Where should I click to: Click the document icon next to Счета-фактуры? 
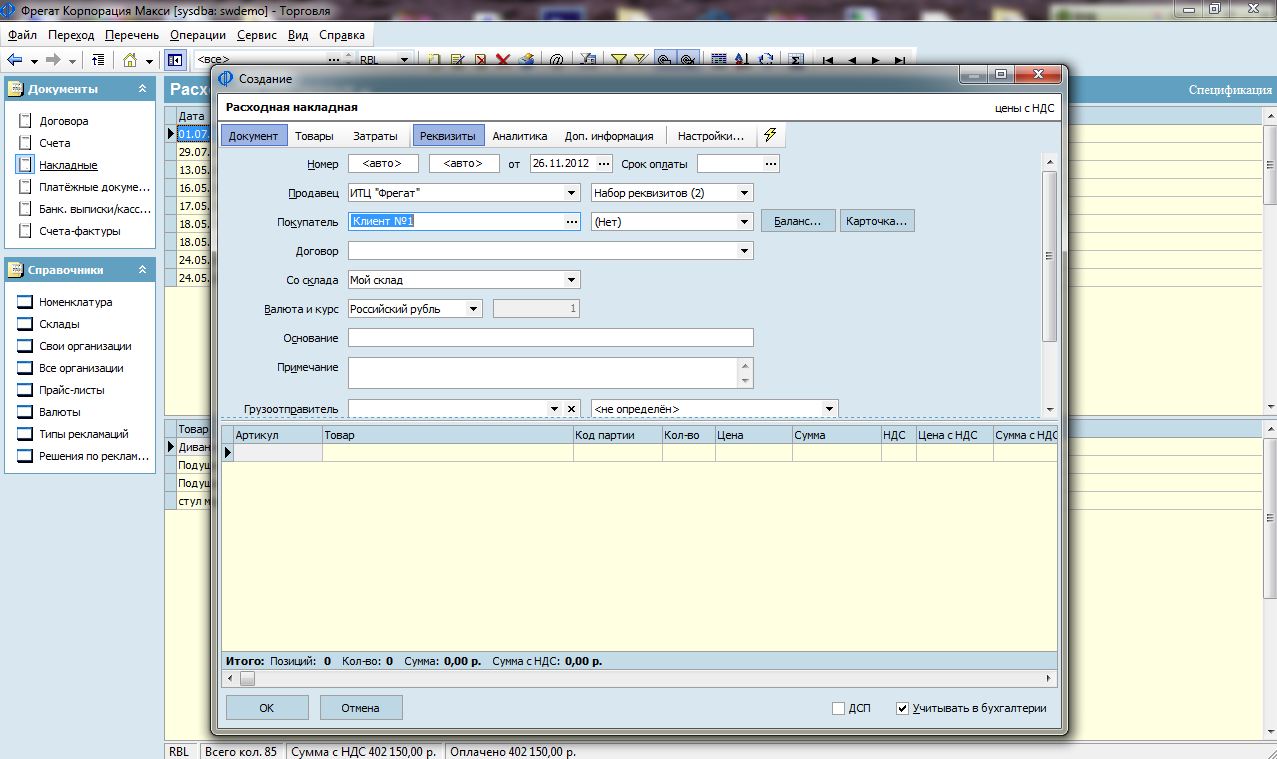point(26,231)
